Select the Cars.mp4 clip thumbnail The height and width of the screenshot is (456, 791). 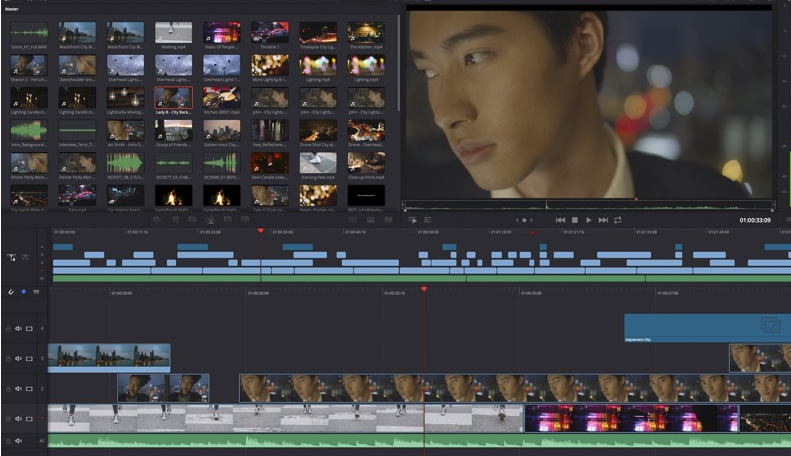click(77, 195)
